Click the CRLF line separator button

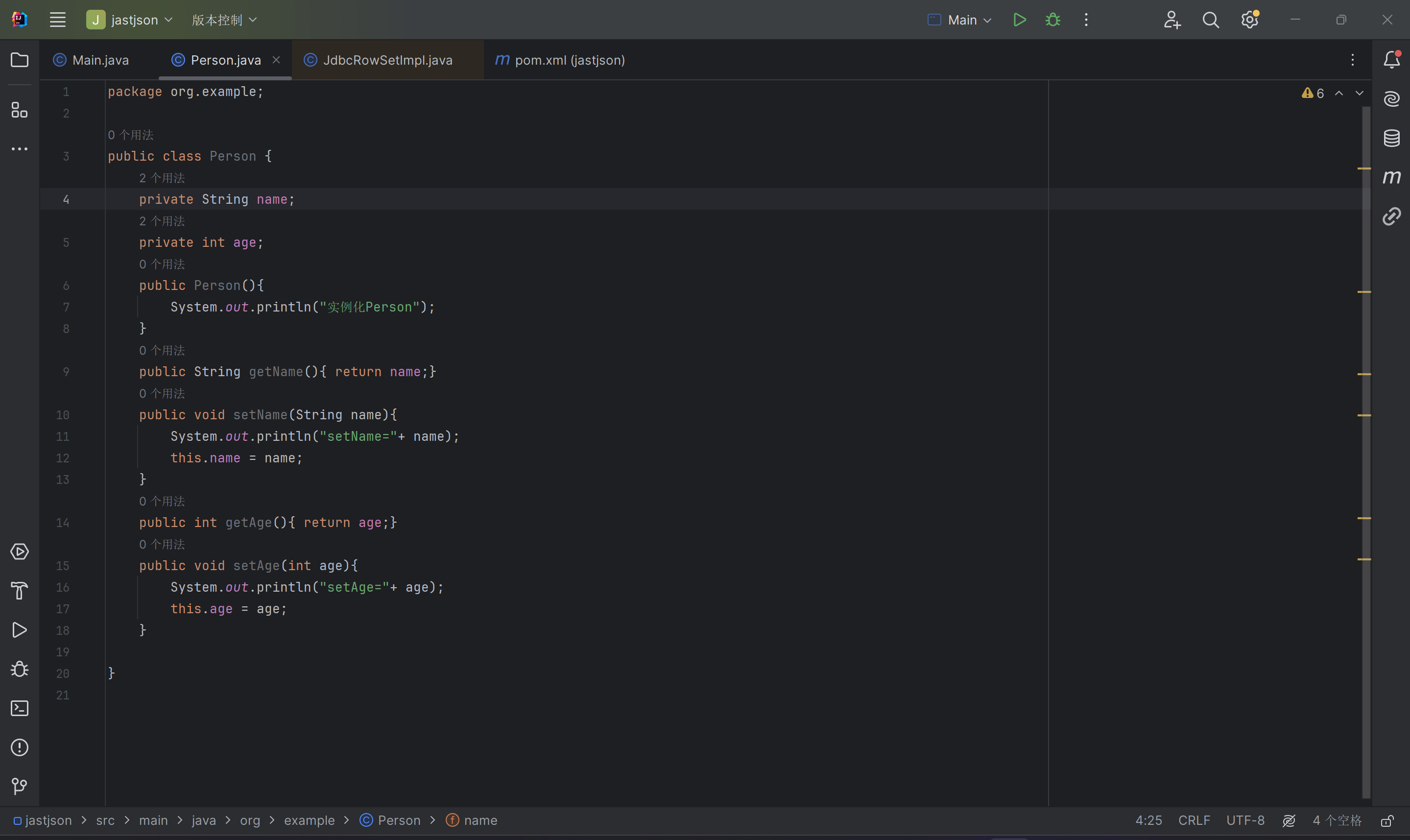click(x=1194, y=821)
